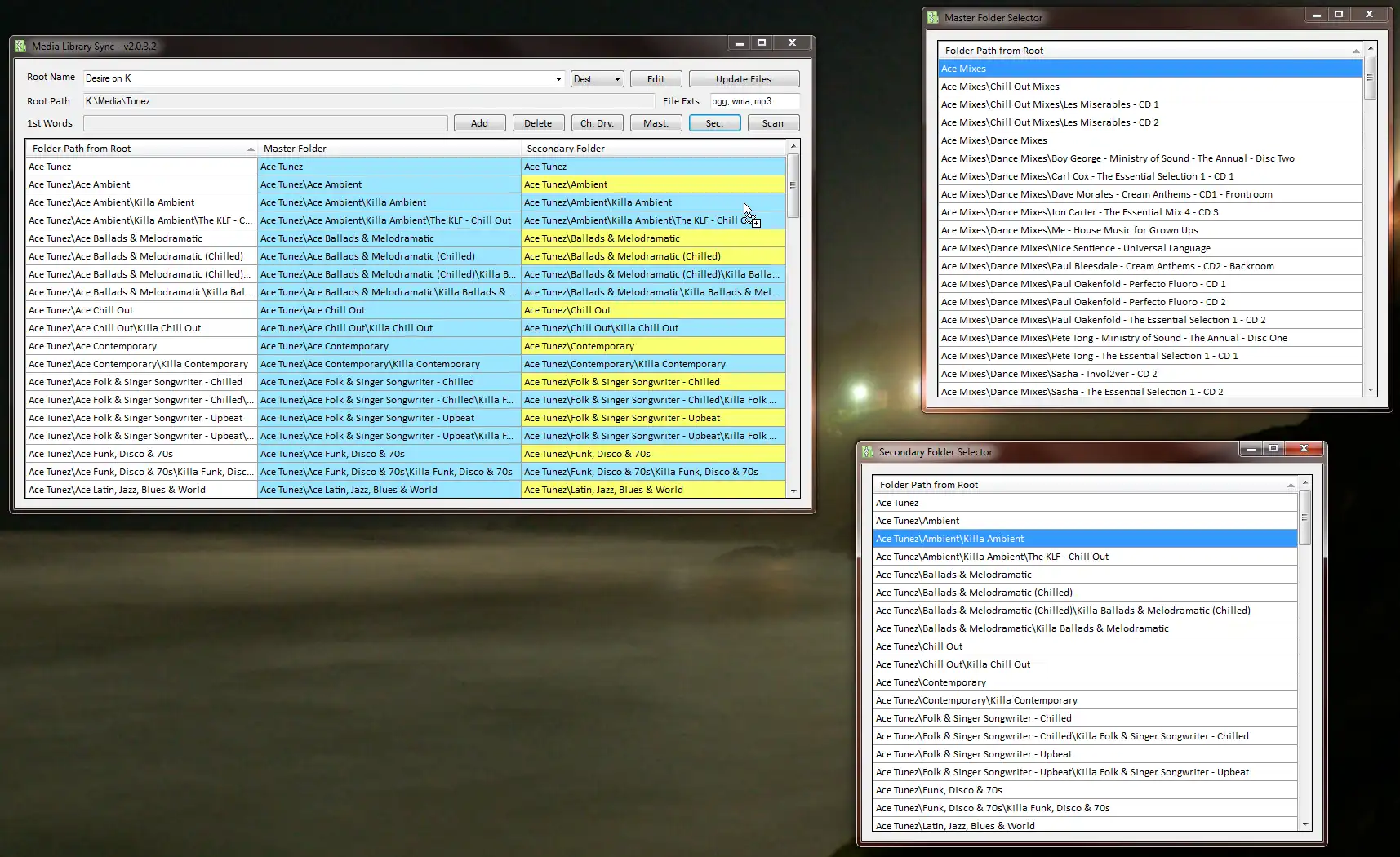This screenshot has height=857, width=1400.
Task: Select Ace Tunez\Ambient in Secondary Folder Selector
Action: coord(1085,521)
